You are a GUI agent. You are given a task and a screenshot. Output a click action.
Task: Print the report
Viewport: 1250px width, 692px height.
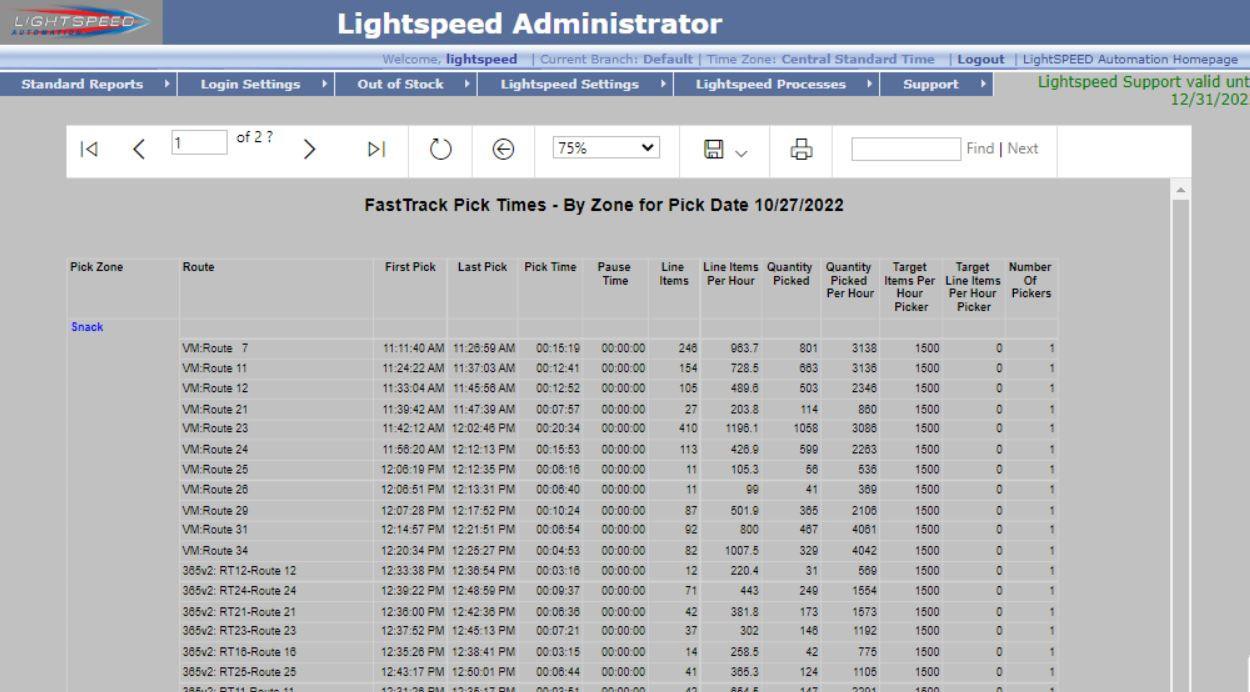point(801,149)
